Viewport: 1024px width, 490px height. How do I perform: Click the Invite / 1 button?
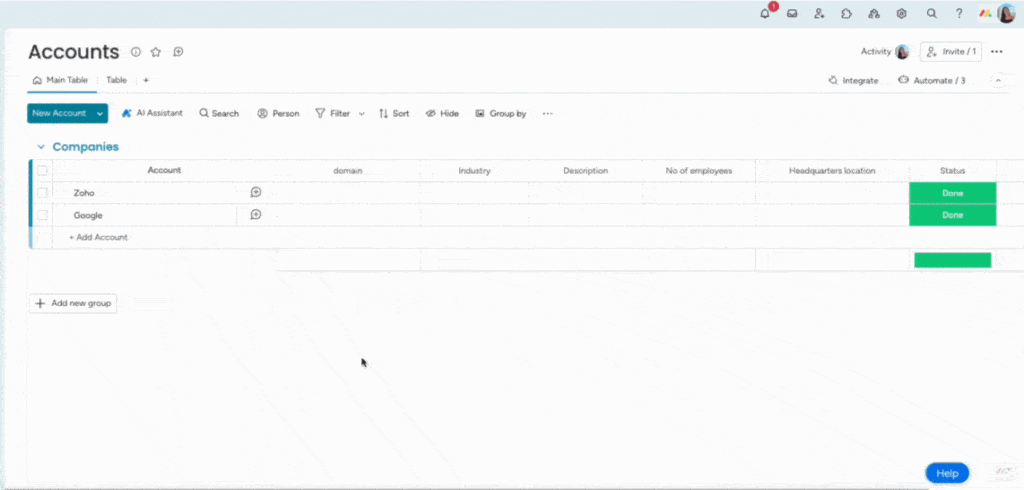pos(951,52)
